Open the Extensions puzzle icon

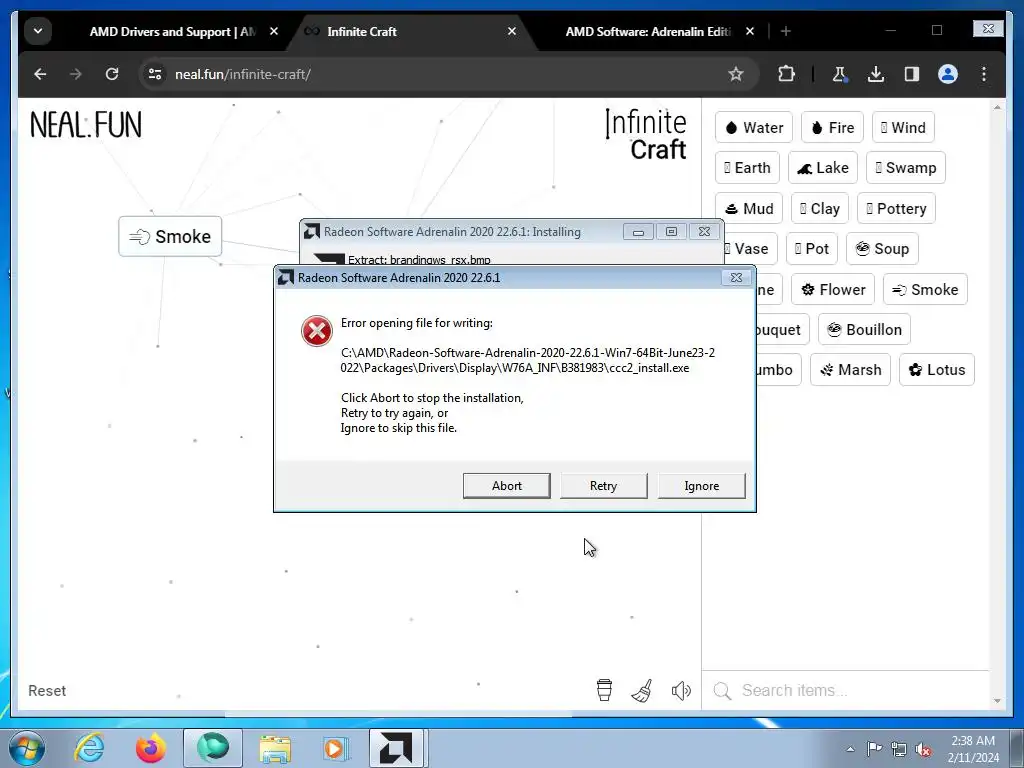click(786, 74)
